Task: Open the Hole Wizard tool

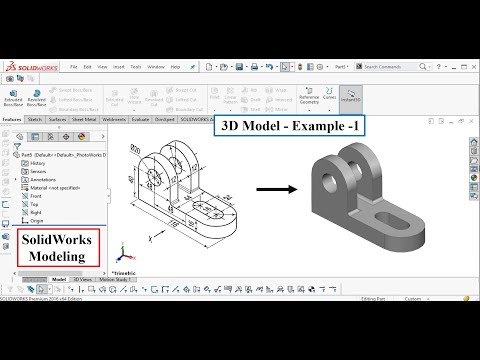Action: [134, 96]
